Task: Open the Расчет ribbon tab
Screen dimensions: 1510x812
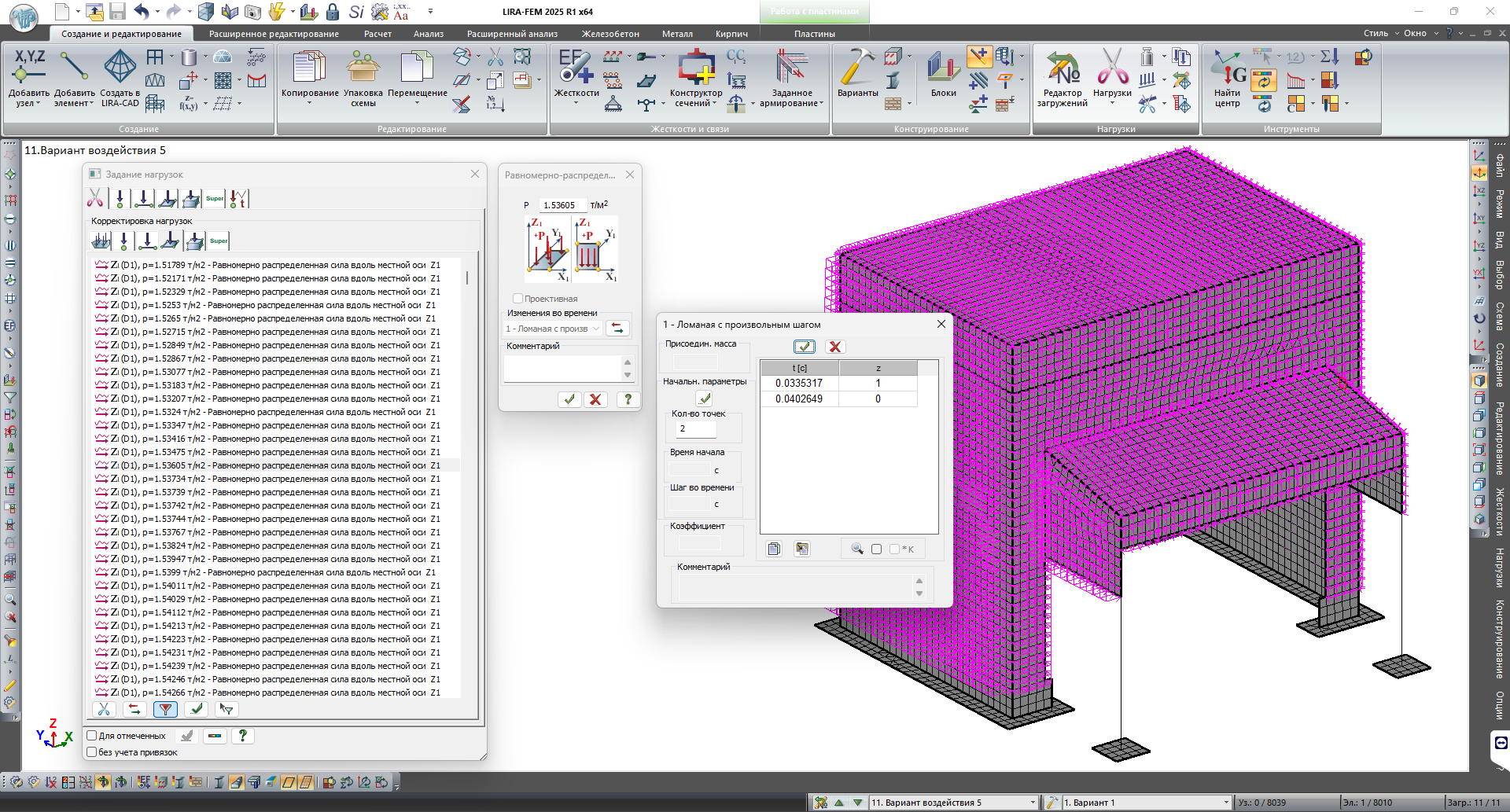Action: tap(377, 34)
